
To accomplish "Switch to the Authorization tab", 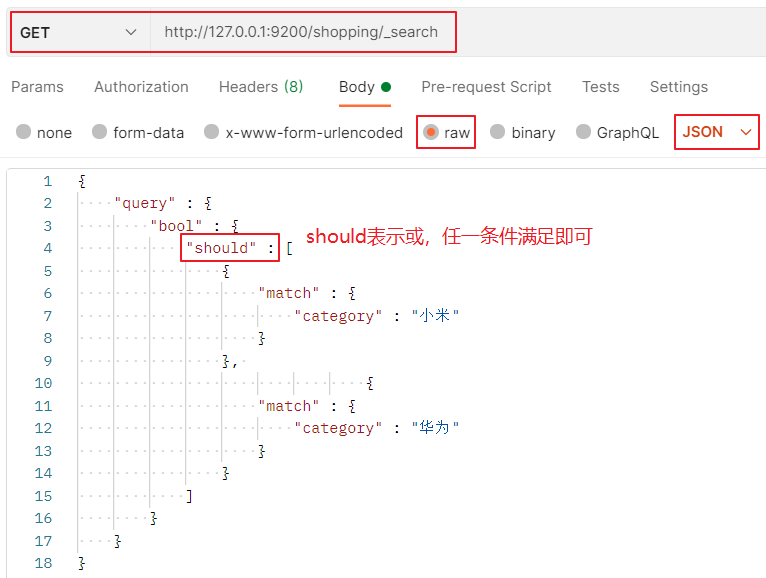I will click(x=141, y=87).
